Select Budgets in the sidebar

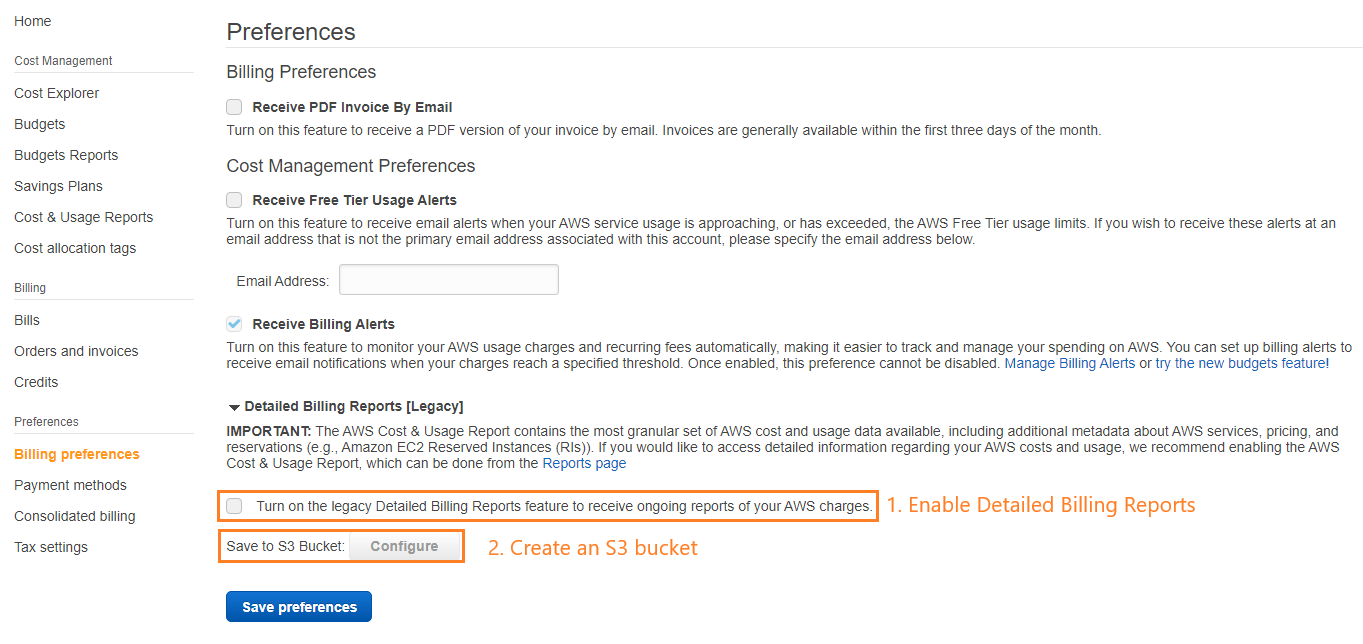click(40, 124)
